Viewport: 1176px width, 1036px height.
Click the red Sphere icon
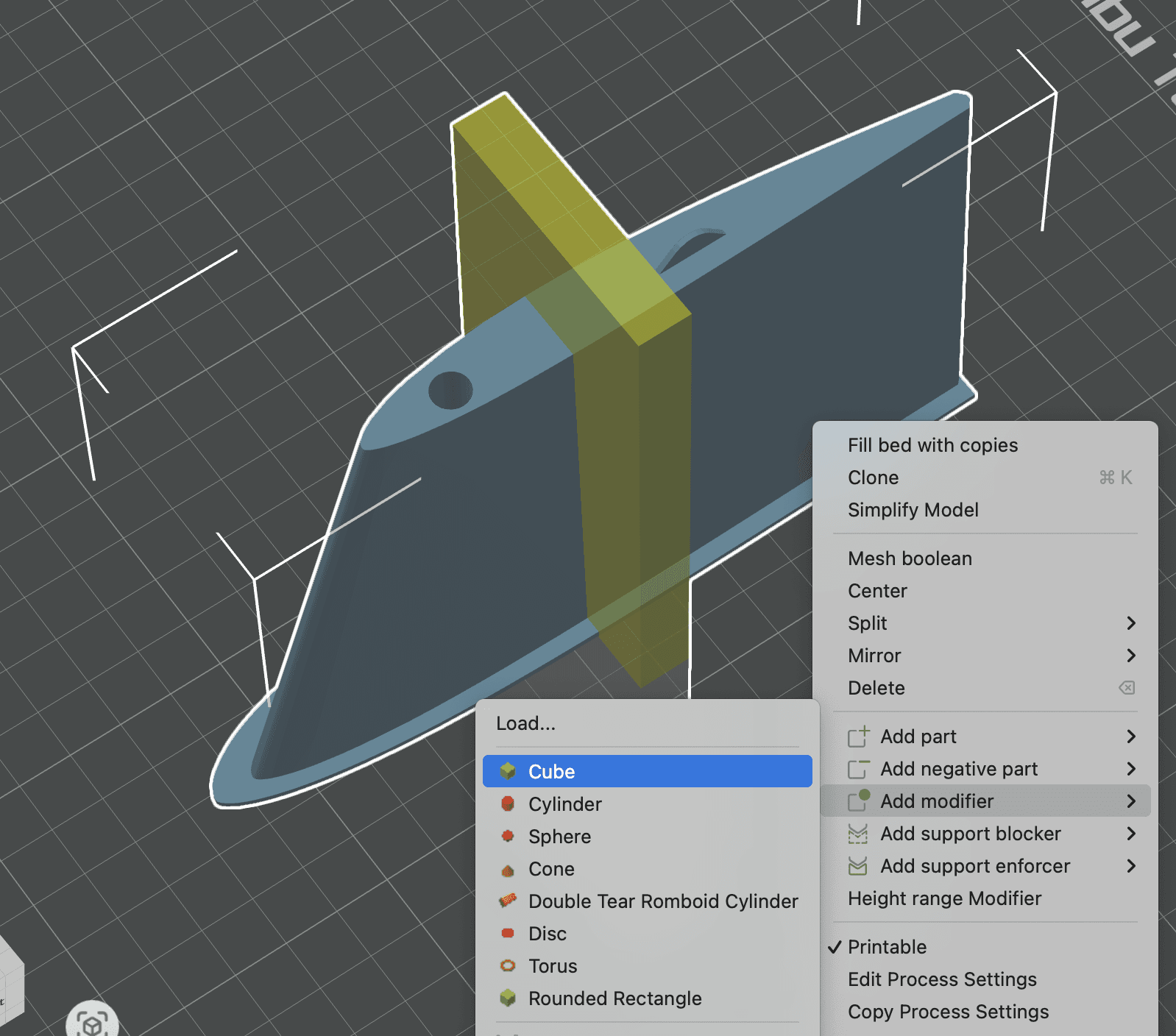click(508, 835)
